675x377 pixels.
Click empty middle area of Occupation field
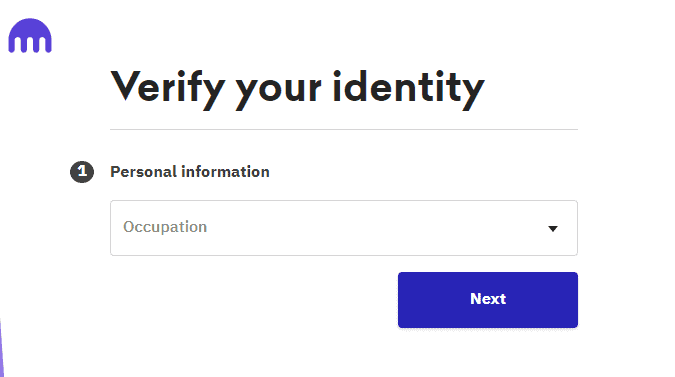[x=366, y=228]
